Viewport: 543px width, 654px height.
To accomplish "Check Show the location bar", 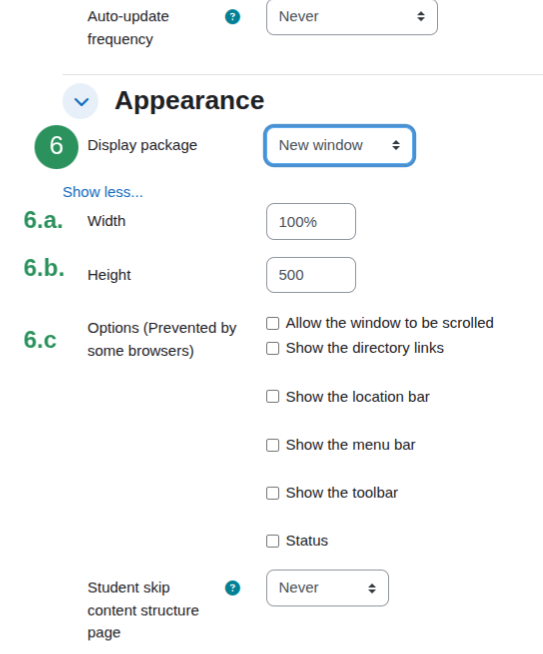I will coord(273,397).
